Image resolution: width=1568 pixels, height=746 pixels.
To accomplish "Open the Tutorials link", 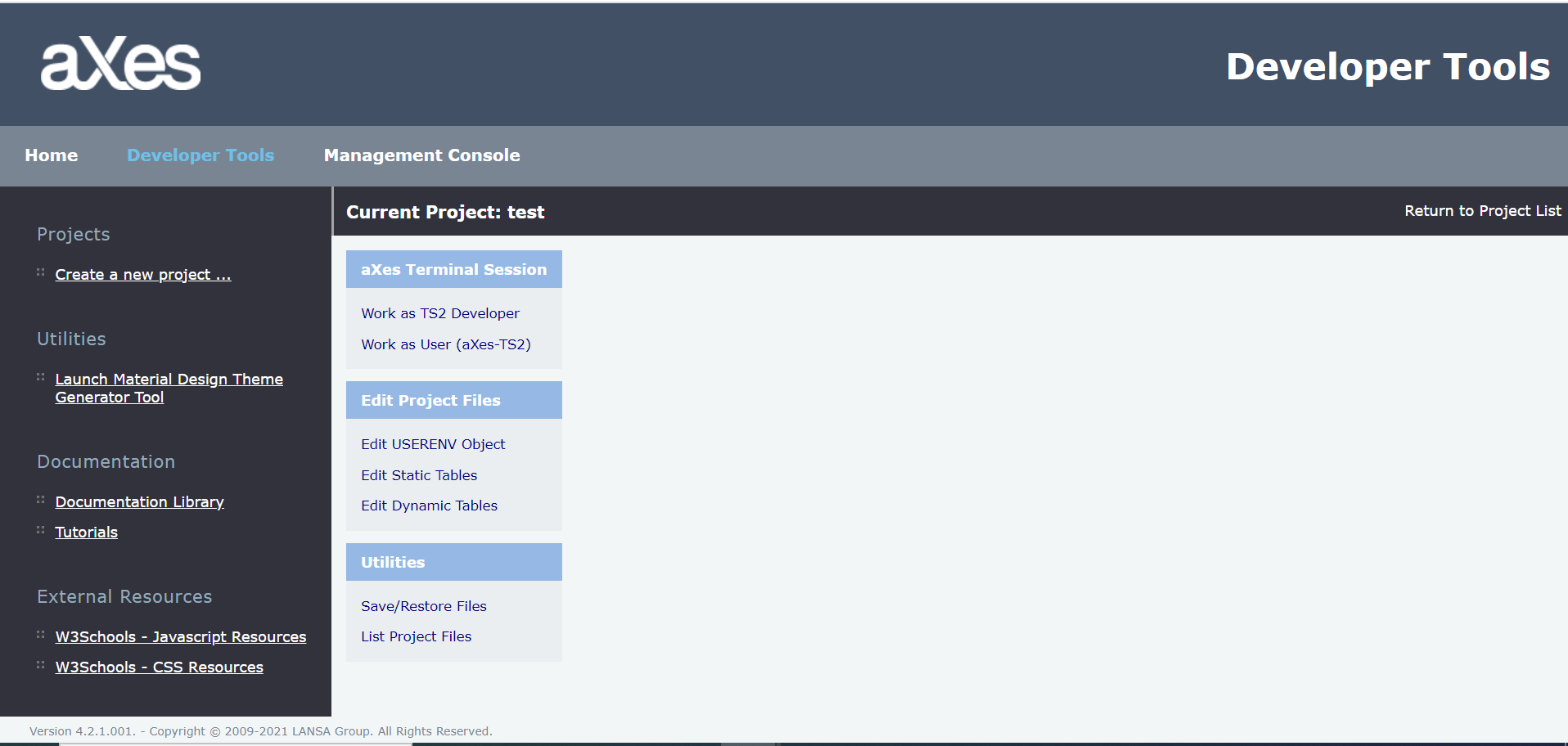I will pos(86,533).
